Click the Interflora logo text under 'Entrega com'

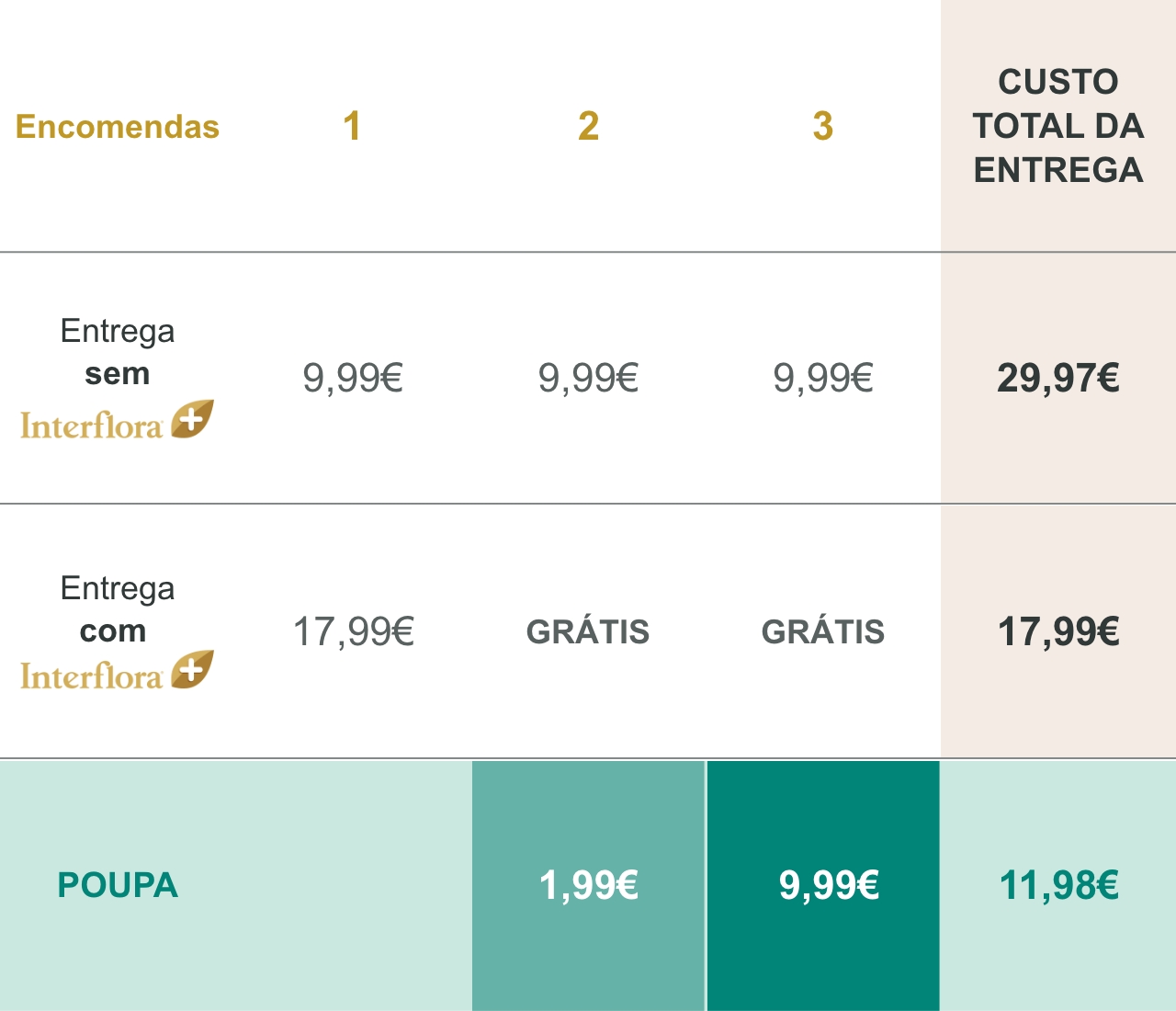point(92,676)
